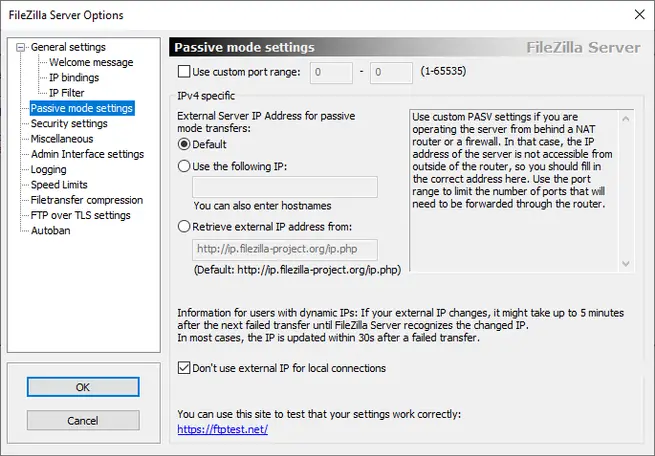This screenshot has width=655, height=456.
Task: Open the Welcome message settings page
Action: 90,62
